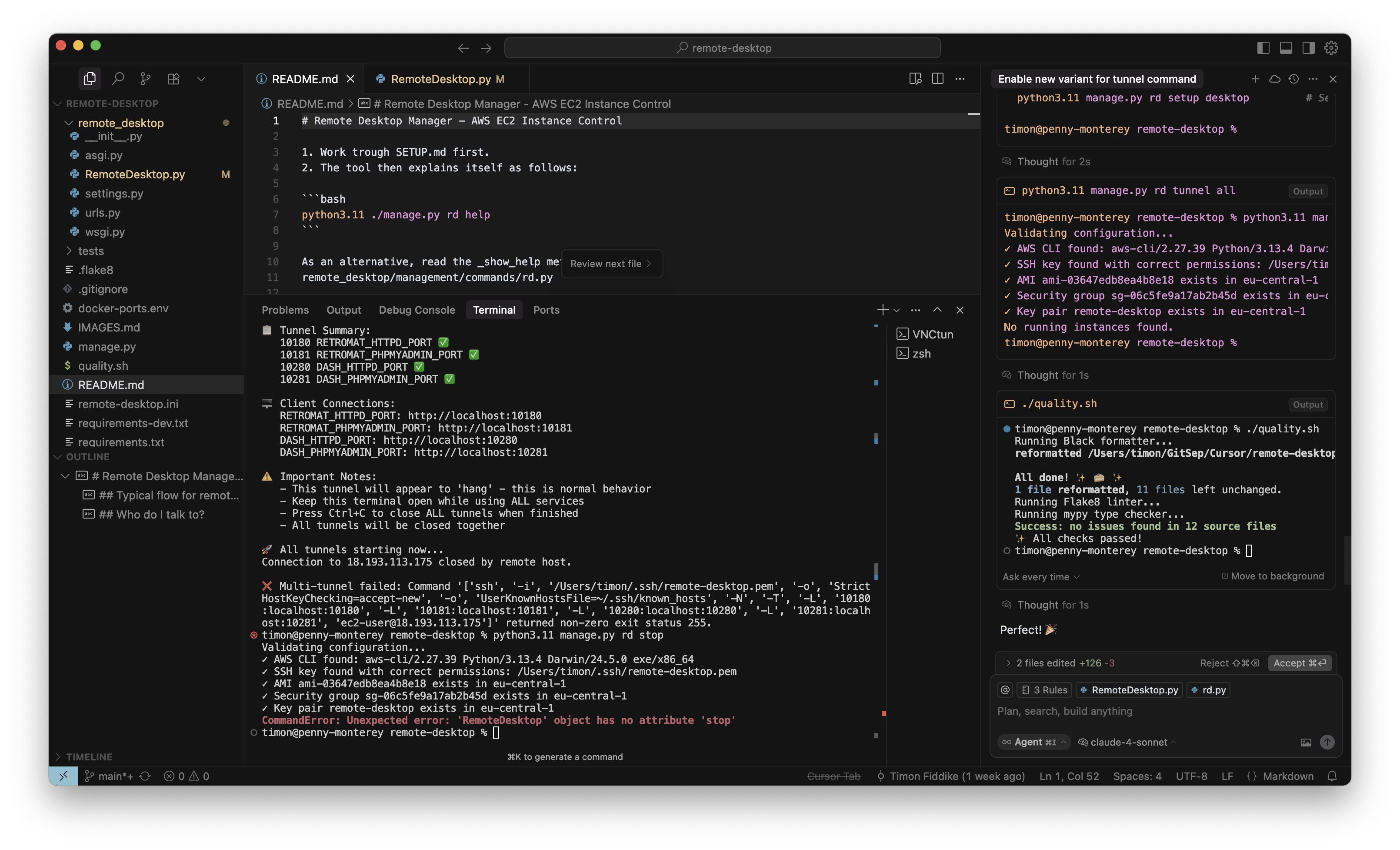Expand the TIMELINE section
1400x850 pixels.
89,757
